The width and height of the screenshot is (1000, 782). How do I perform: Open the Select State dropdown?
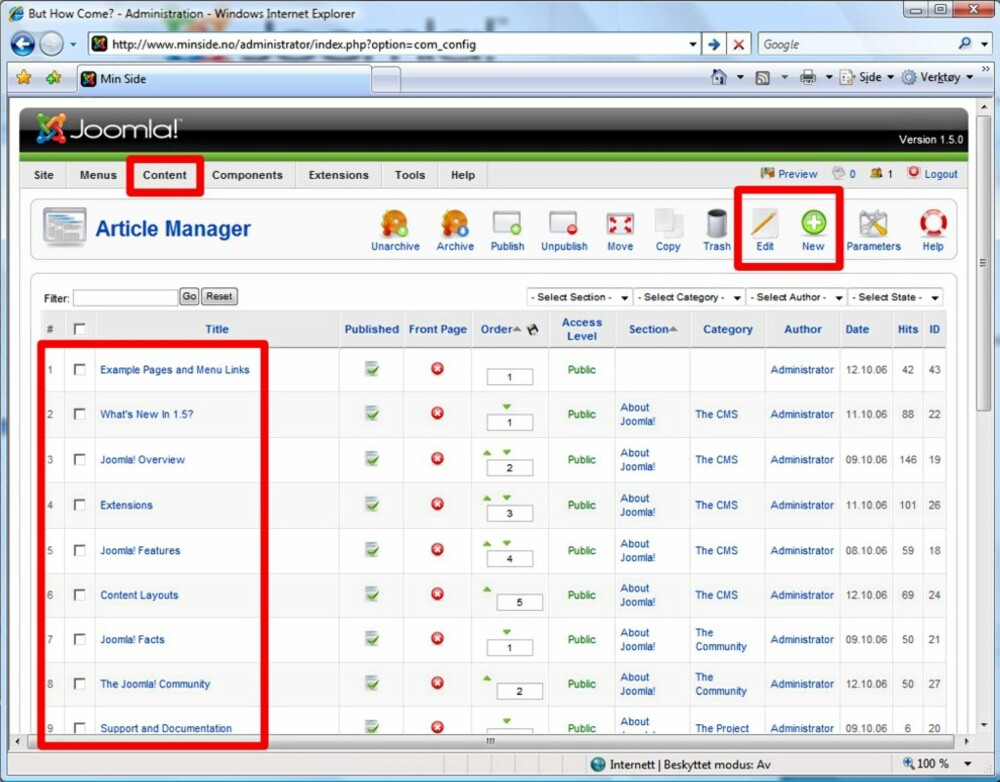pos(895,297)
